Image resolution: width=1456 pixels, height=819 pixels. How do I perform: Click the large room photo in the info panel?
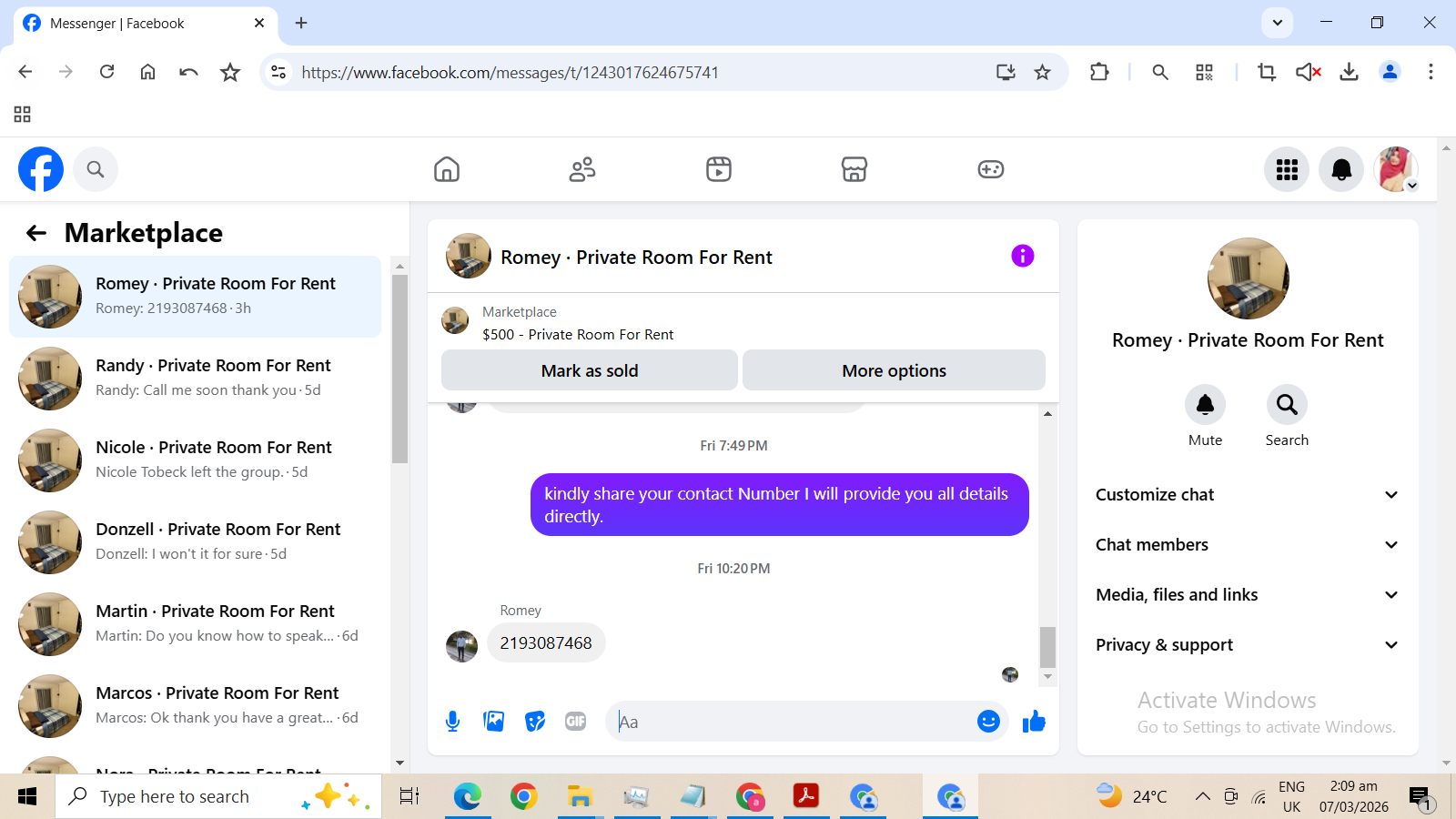click(x=1248, y=278)
